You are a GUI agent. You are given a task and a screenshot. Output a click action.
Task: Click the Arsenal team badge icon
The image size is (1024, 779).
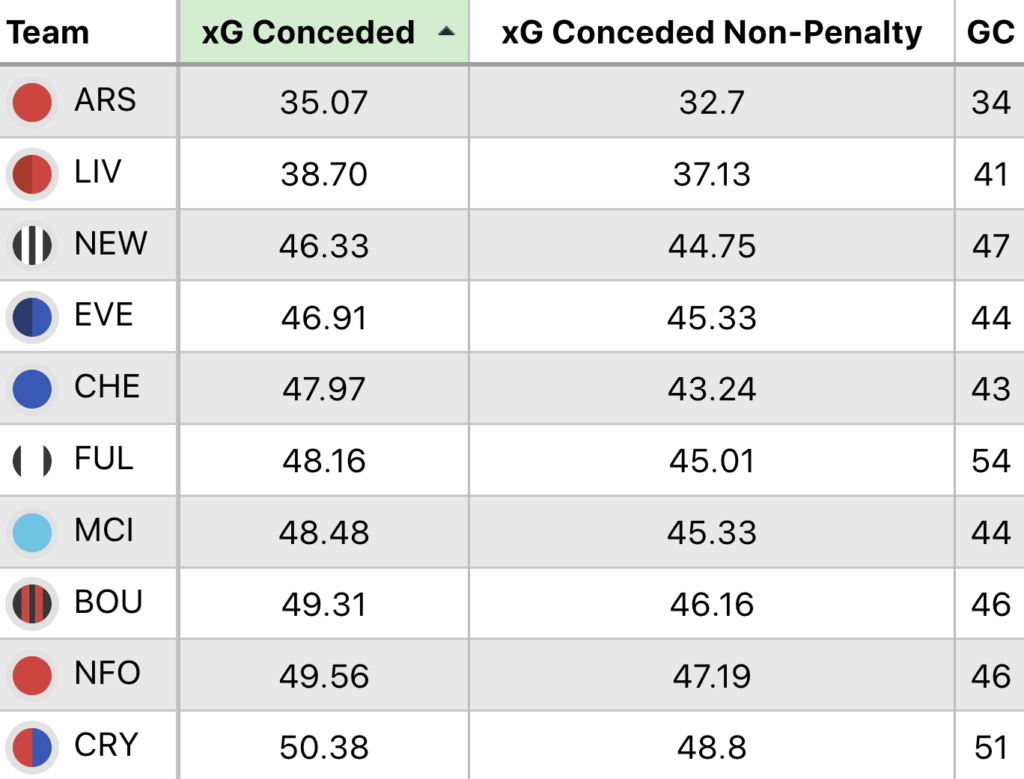32,102
